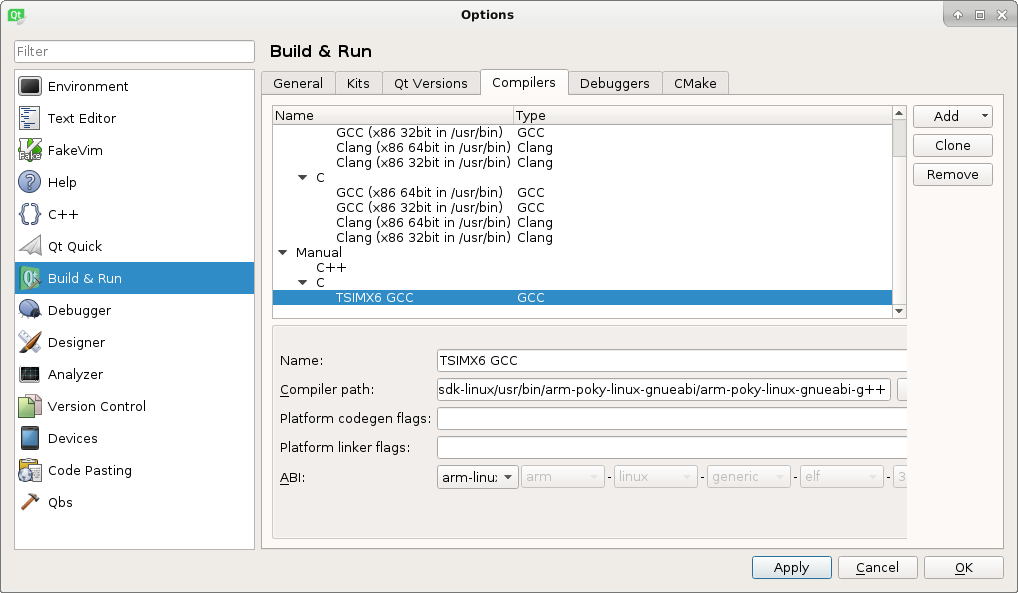Select C Clang x86 64bit compiler row
The image size is (1018, 593).
point(582,223)
